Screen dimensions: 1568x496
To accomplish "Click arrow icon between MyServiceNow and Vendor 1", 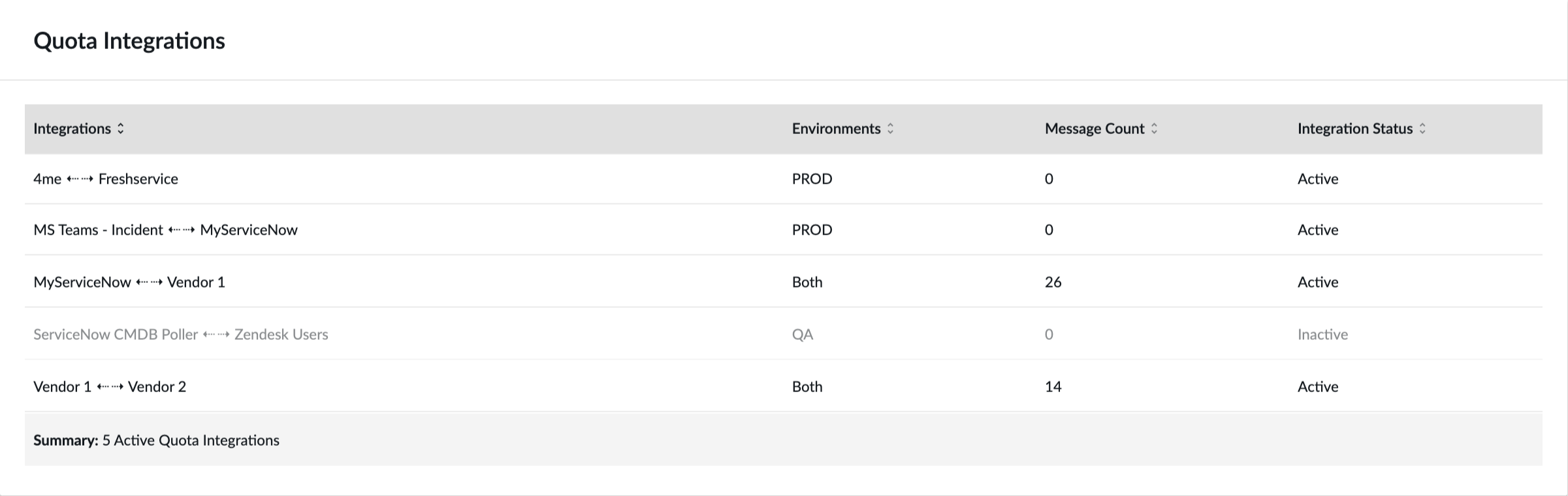I will (150, 282).
